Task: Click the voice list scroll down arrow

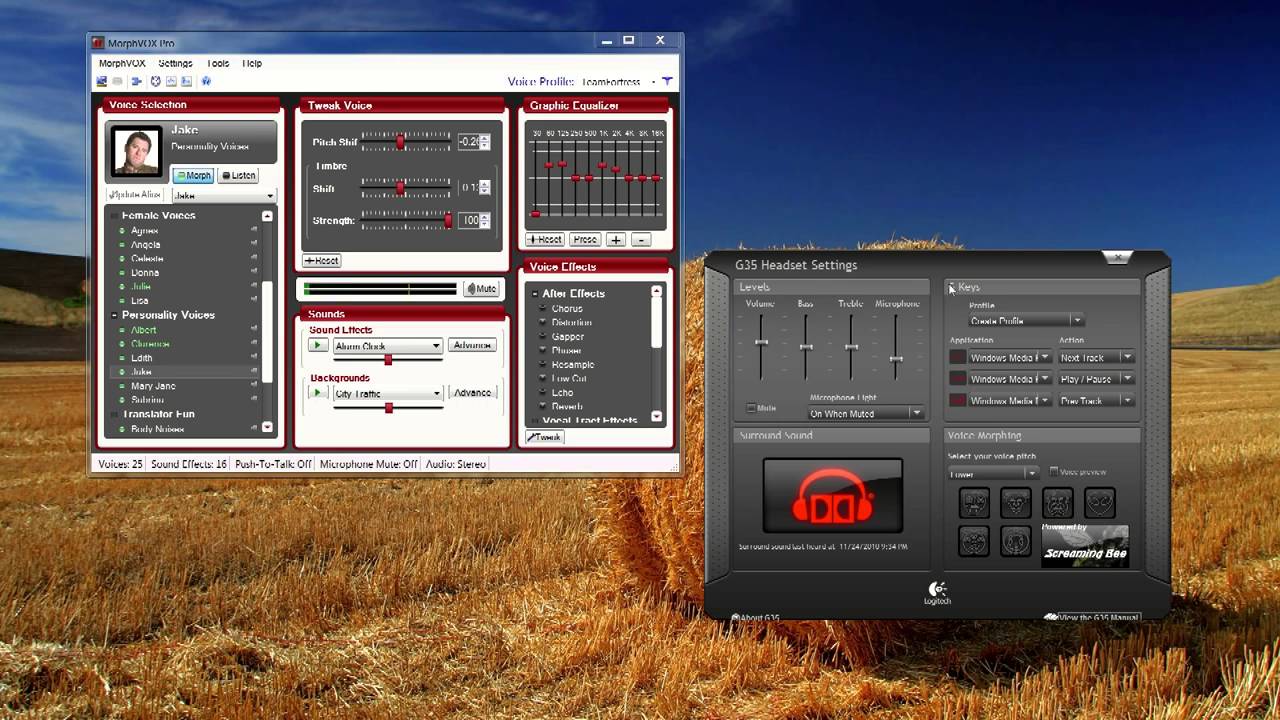Action: [x=267, y=427]
